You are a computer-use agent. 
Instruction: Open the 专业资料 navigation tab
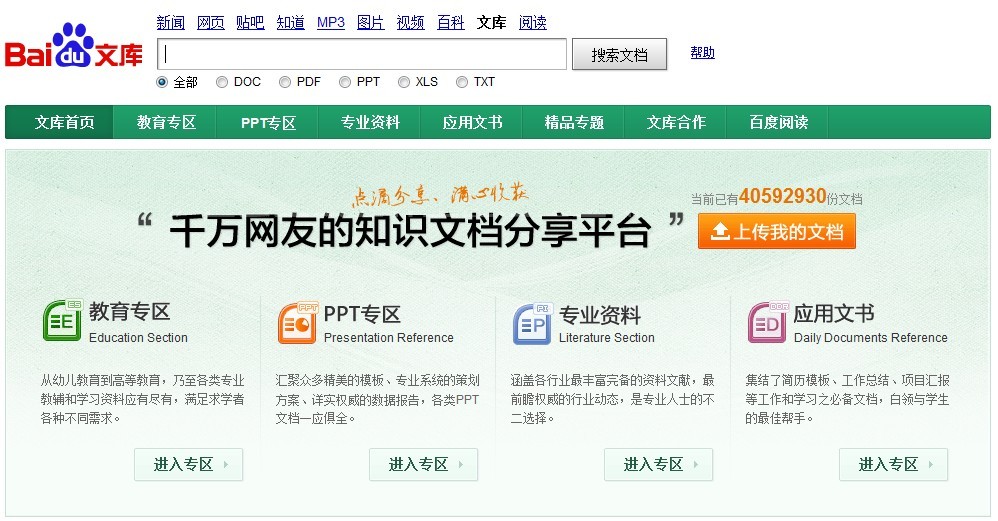click(x=370, y=122)
